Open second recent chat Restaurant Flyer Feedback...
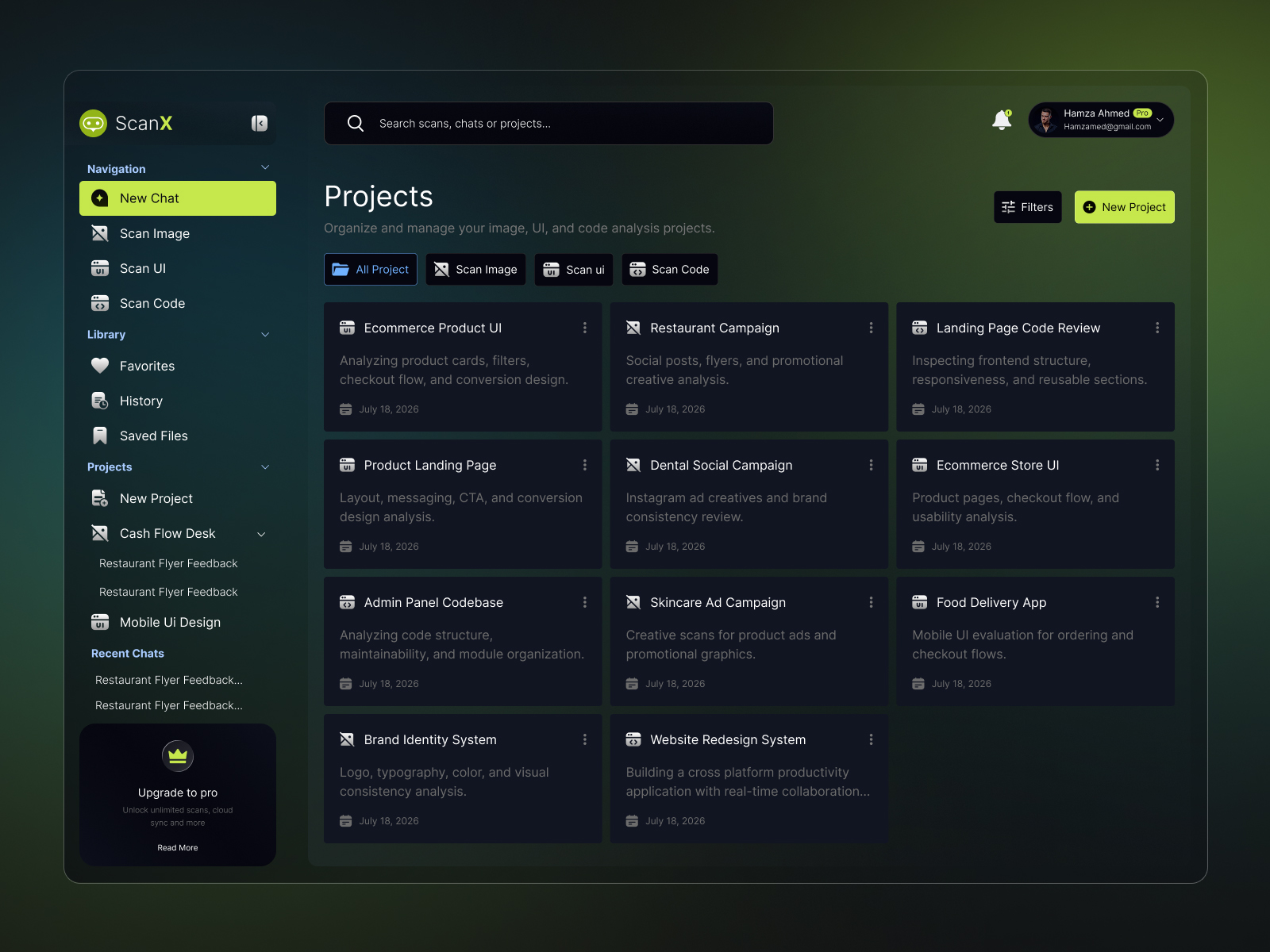This screenshot has width=1270, height=952. pyautogui.click(x=169, y=705)
